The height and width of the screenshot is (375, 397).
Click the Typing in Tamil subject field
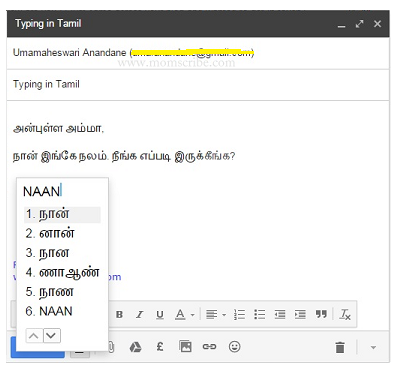[198, 84]
